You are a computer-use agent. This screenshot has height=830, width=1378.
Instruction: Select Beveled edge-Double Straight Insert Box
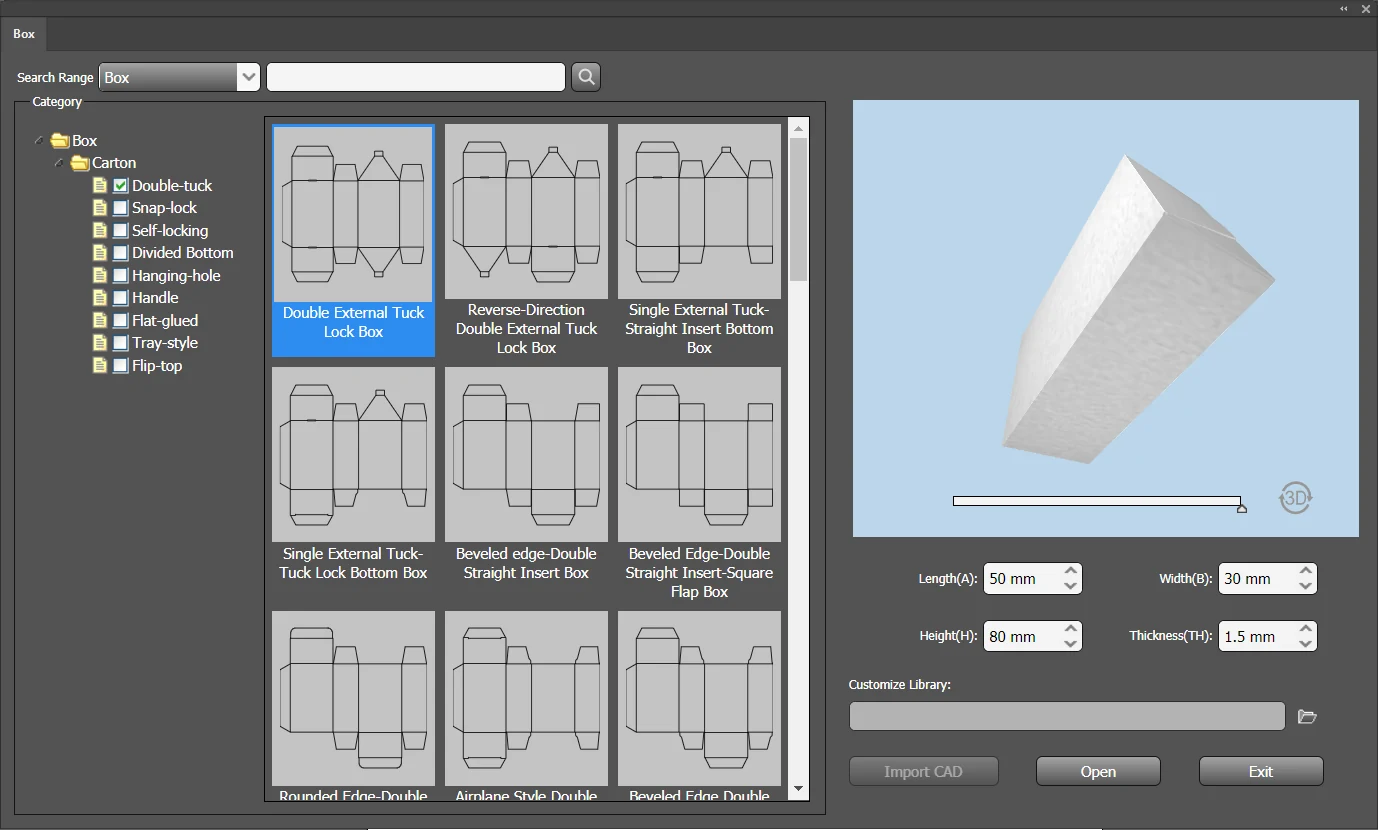click(x=526, y=475)
